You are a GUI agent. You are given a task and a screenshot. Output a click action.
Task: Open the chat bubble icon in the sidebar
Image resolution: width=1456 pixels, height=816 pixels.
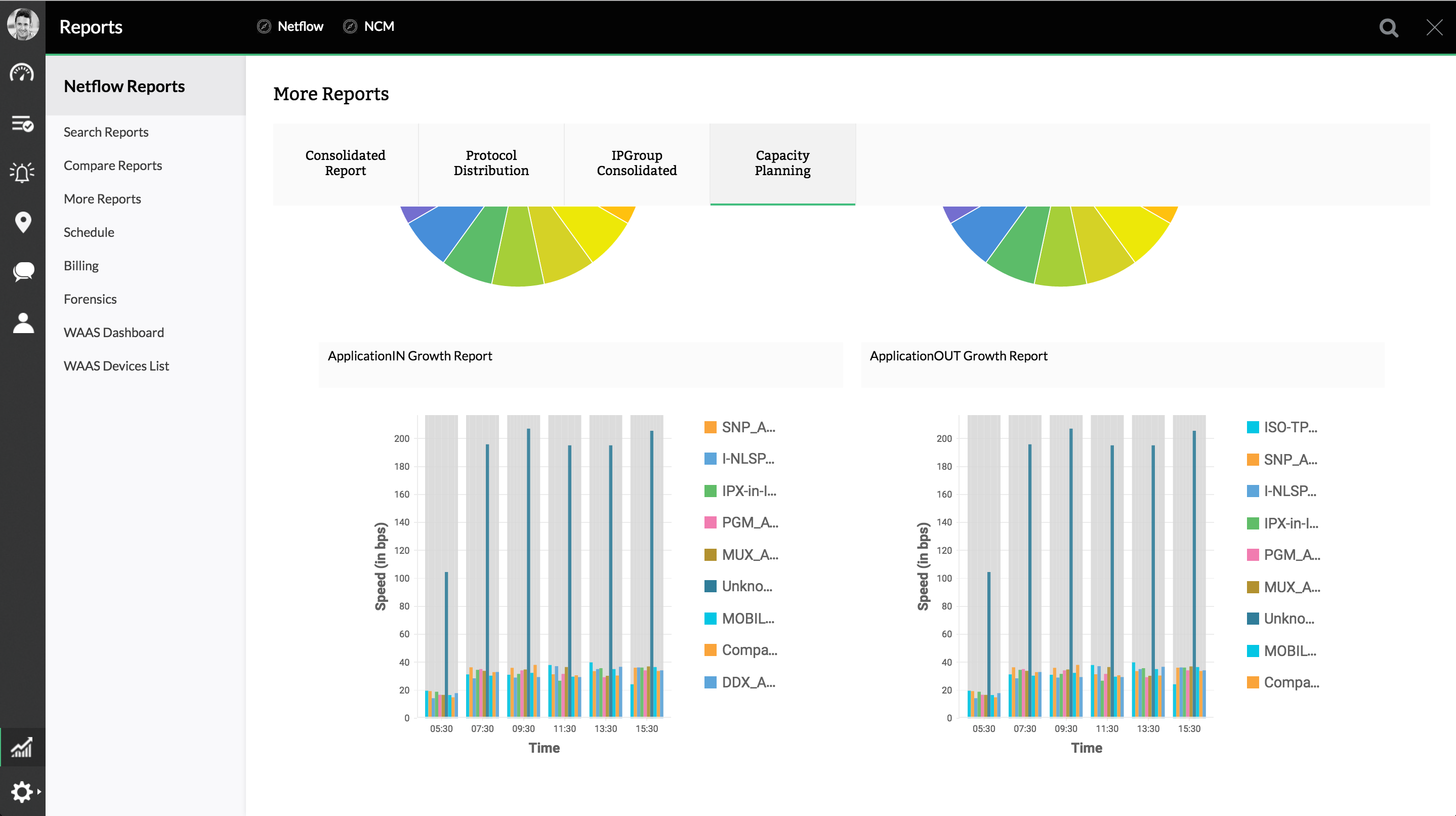23,272
